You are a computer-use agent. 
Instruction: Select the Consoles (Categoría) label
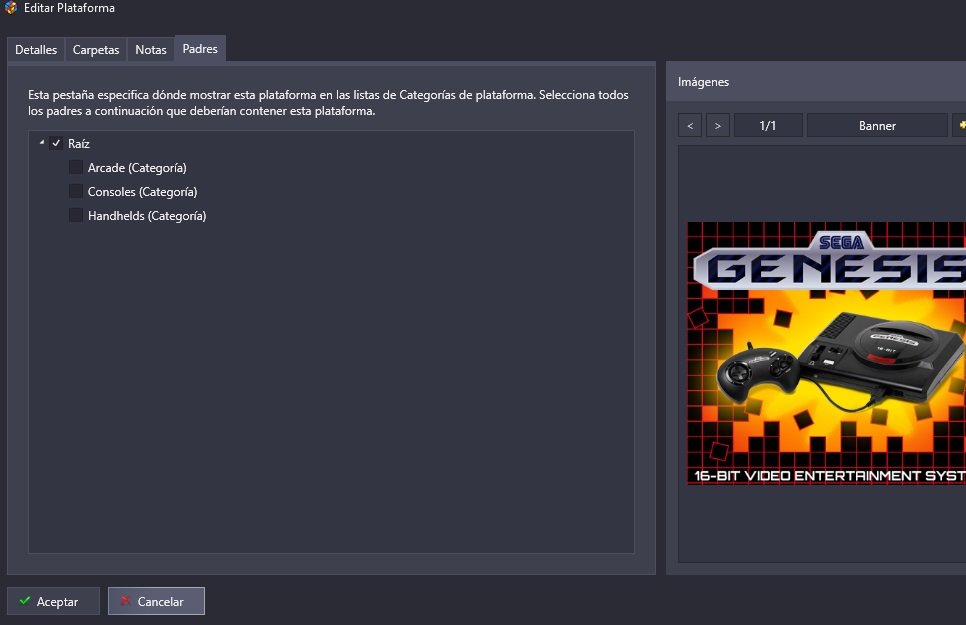click(142, 192)
